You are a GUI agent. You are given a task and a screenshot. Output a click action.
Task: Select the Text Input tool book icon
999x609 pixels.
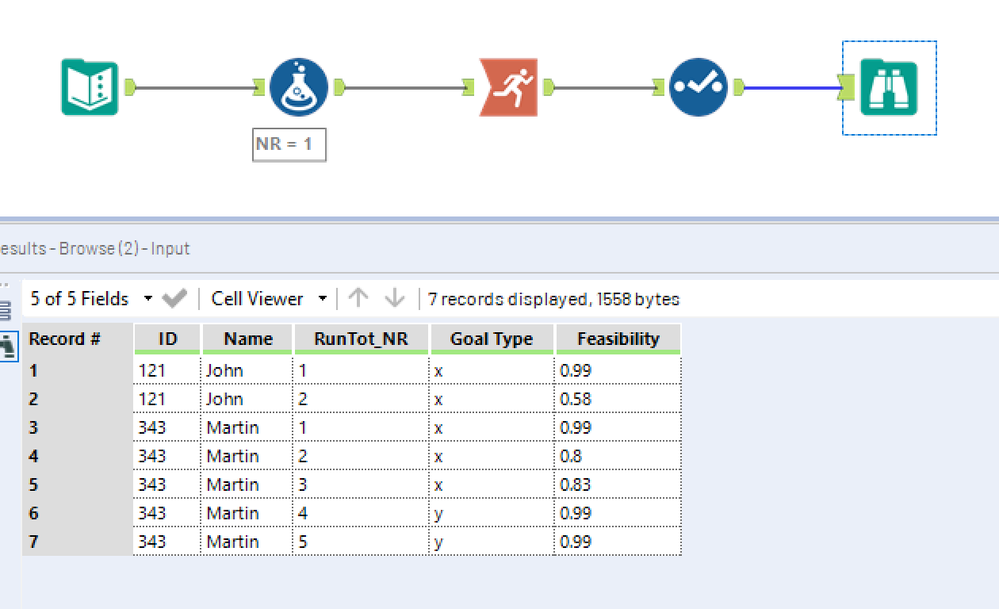coord(90,87)
